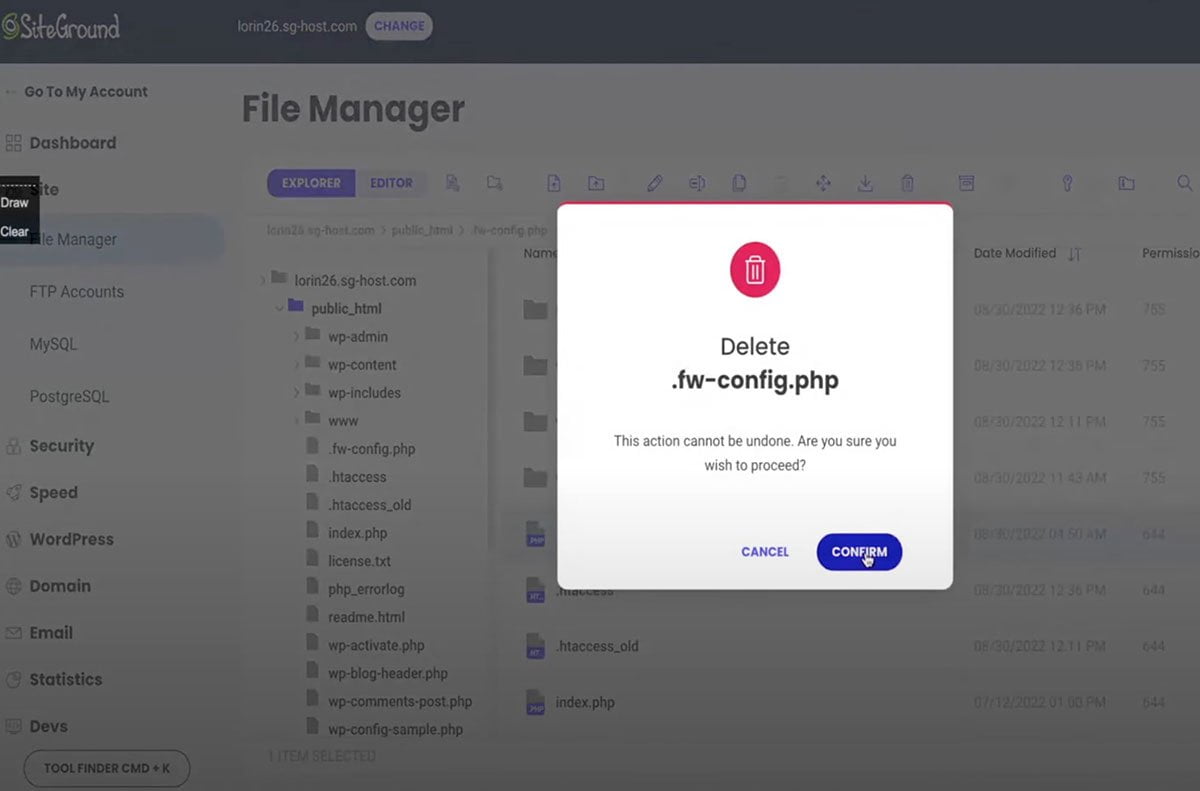Click public_html in the breadcrumb path
Screen dimensions: 1200x791
(x=422, y=230)
